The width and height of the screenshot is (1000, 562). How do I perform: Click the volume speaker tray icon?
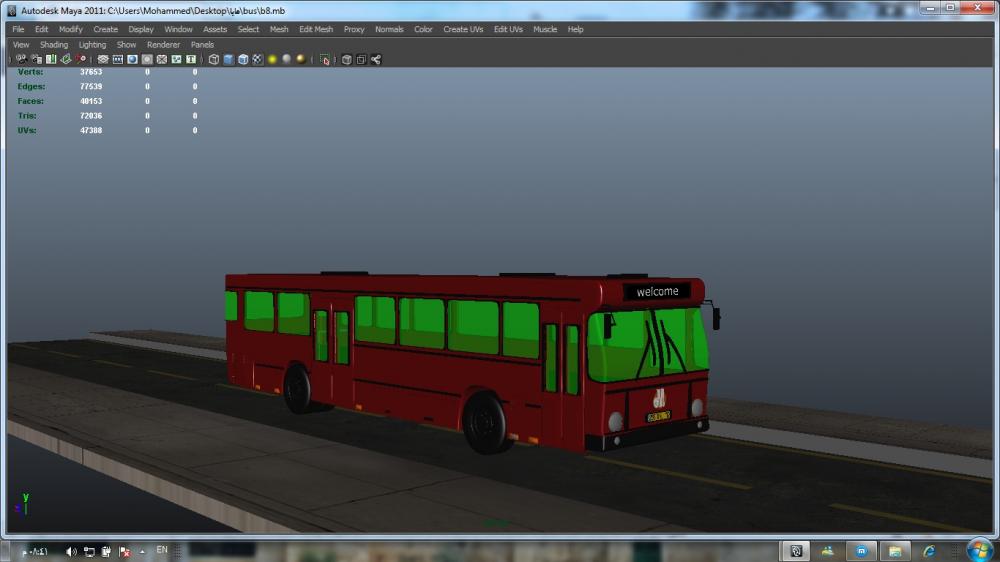click(71, 551)
